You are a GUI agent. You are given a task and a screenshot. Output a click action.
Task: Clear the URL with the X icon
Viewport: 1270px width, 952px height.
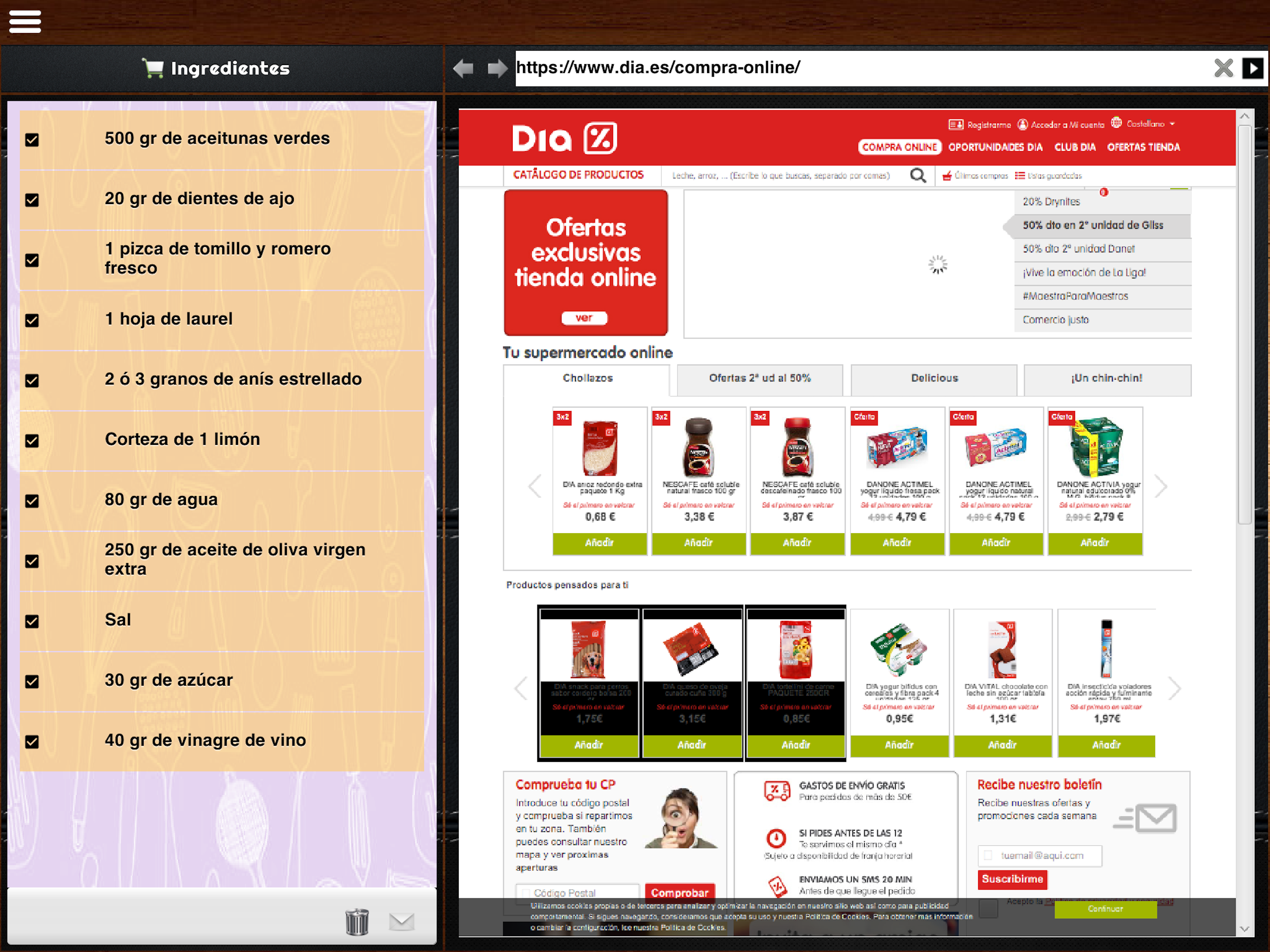[x=1223, y=68]
